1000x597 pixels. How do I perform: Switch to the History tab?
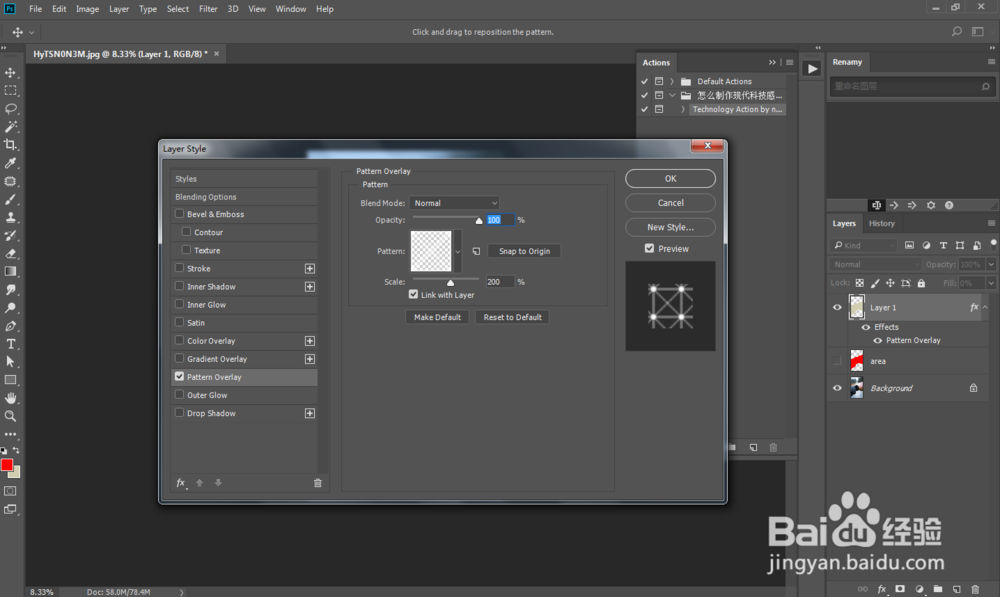coord(881,223)
